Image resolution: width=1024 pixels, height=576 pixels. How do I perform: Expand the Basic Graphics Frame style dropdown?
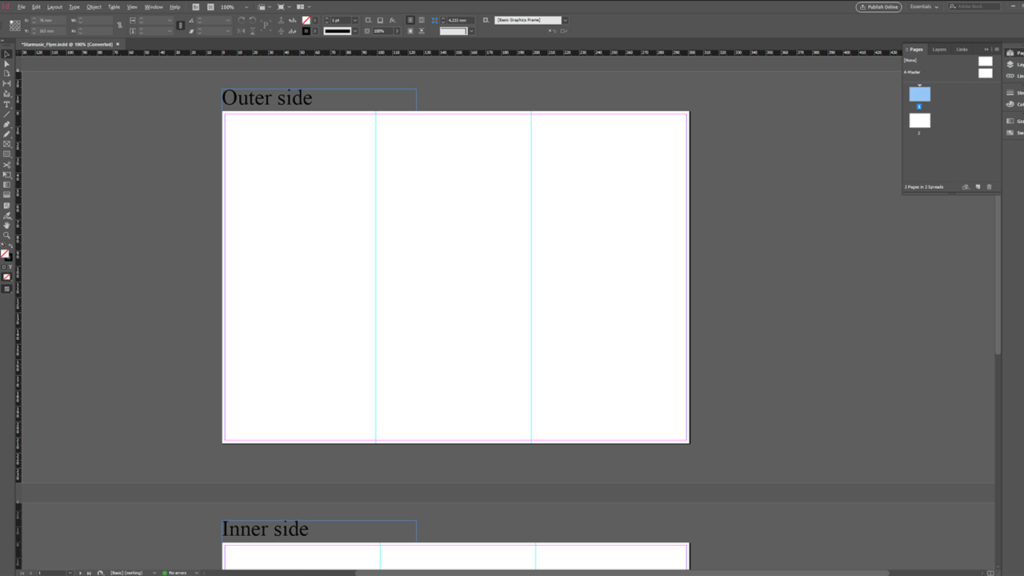(x=564, y=19)
